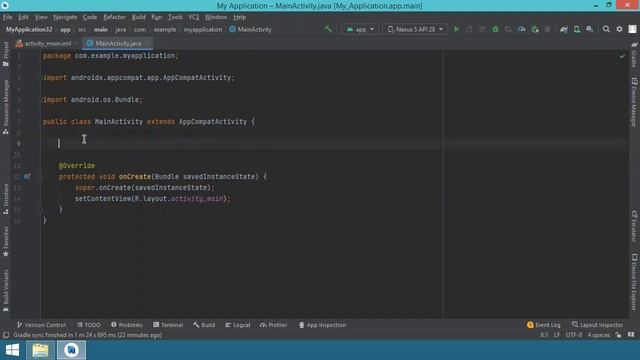640x360 pixels.
Task: Open the Device Manager side panel
Action: click(x=634, y=102)
